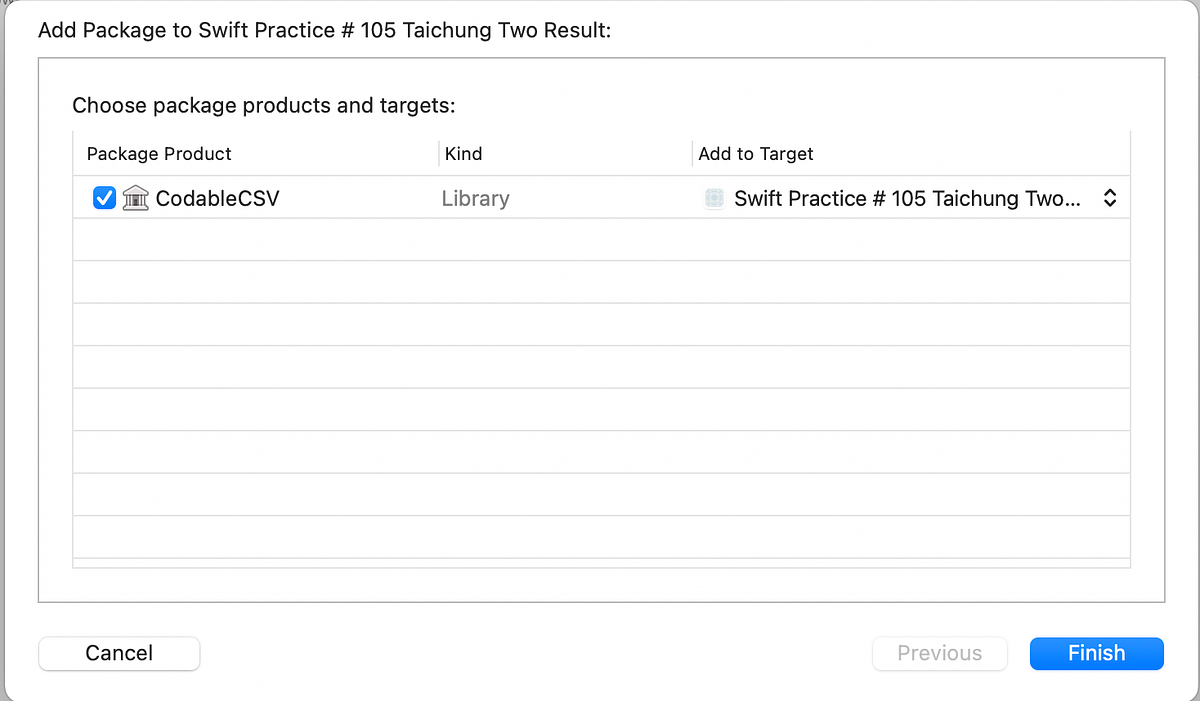Image resolution: width=1200 pixels, height=701 pixels.
Task: Click the target selector chevron arrows
Action: pyautogui.click(x=1109, y=198)
